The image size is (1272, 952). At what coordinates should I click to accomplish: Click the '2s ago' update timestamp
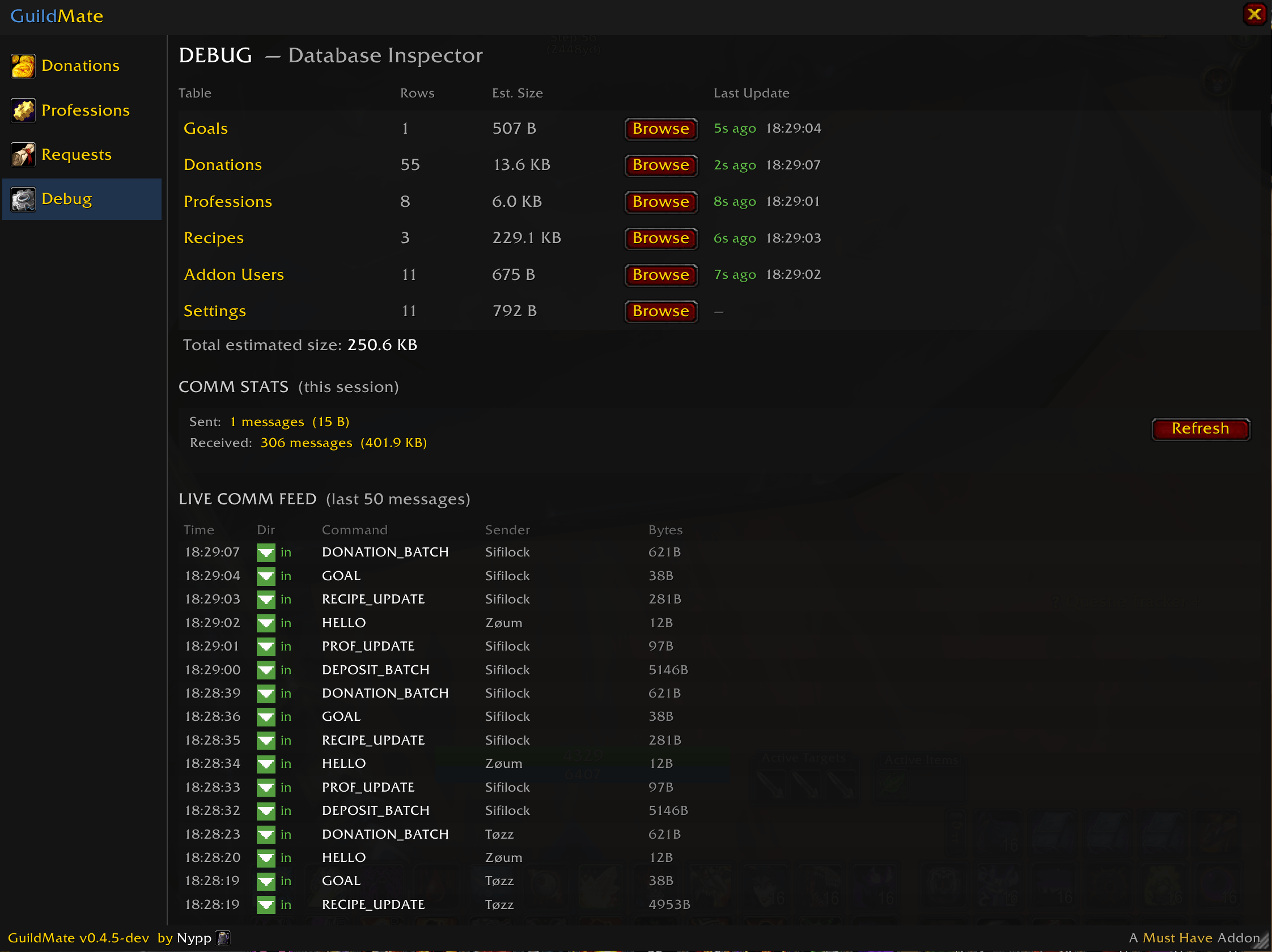734,165
